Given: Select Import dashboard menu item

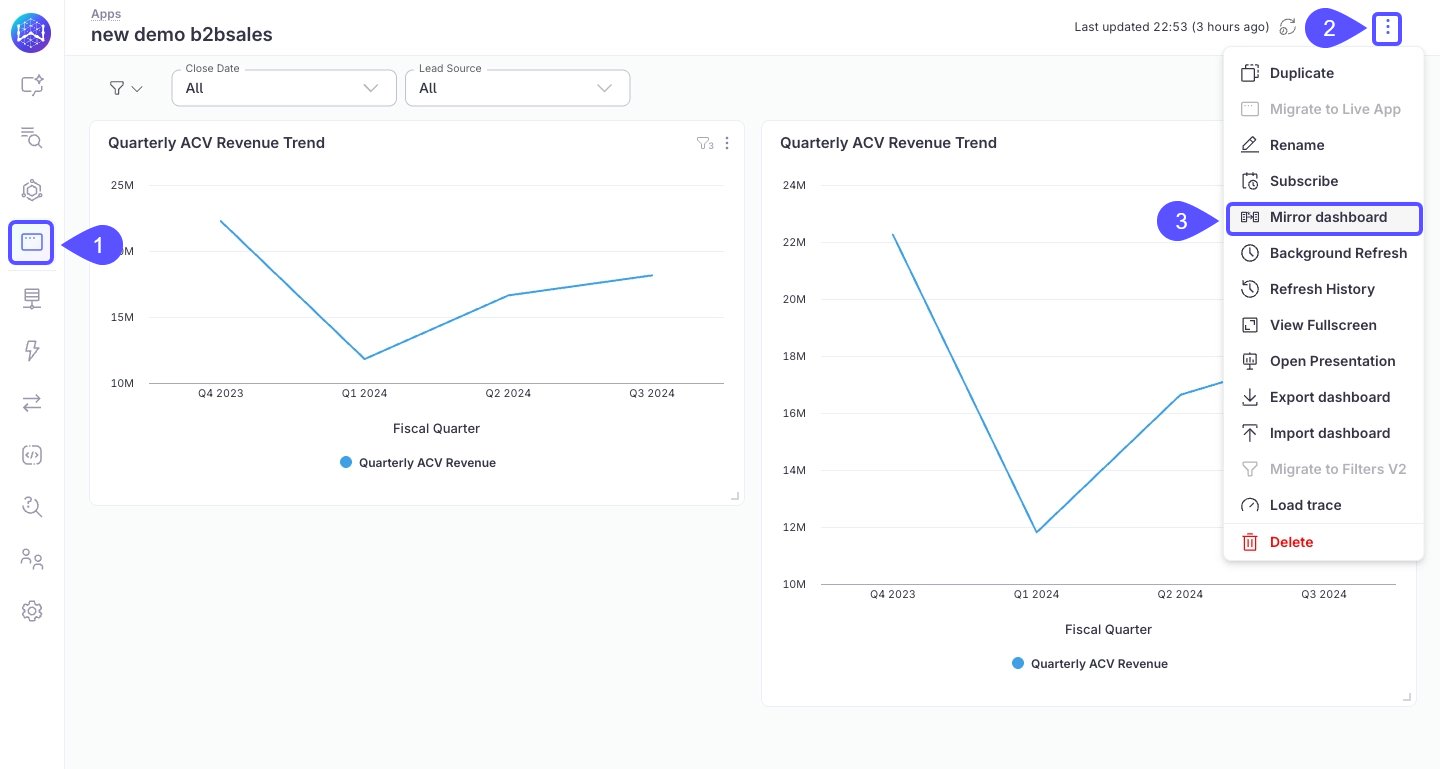Looking at the screenshot, I should (1323, 433).
